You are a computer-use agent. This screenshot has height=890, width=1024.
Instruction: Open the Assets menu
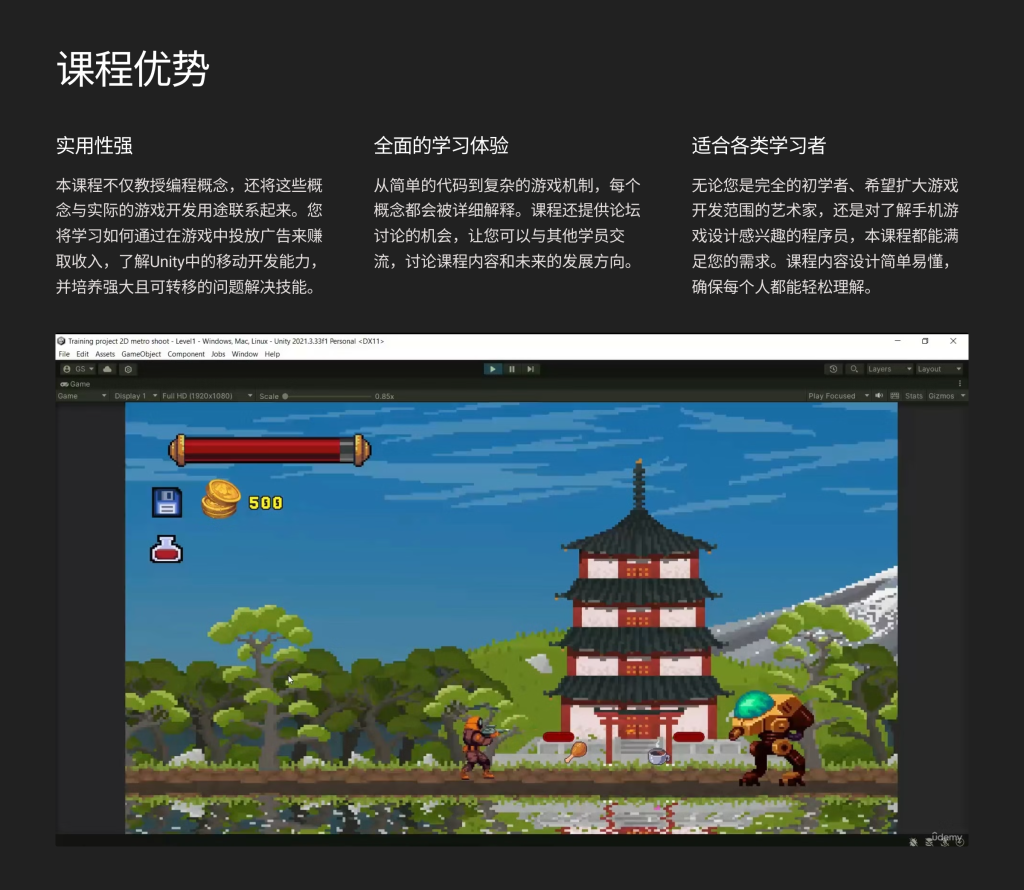click(105, 354)
